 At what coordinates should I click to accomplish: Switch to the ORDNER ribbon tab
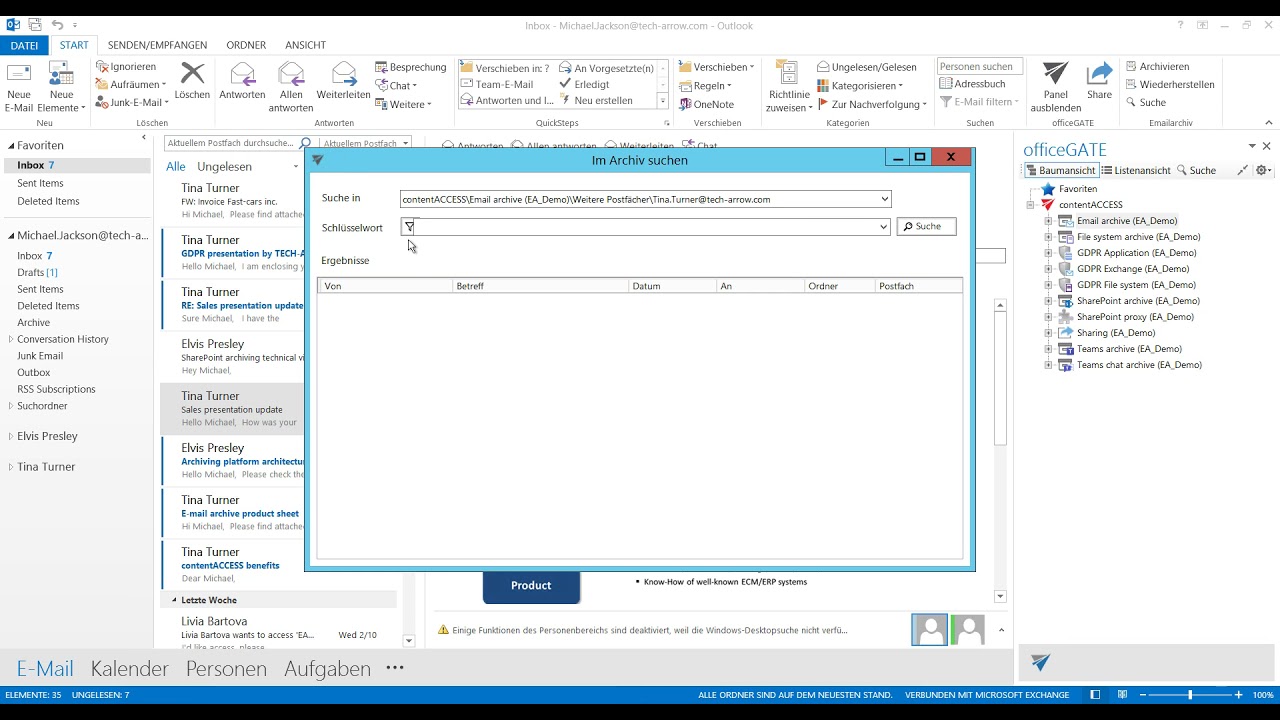pos(246,45)
